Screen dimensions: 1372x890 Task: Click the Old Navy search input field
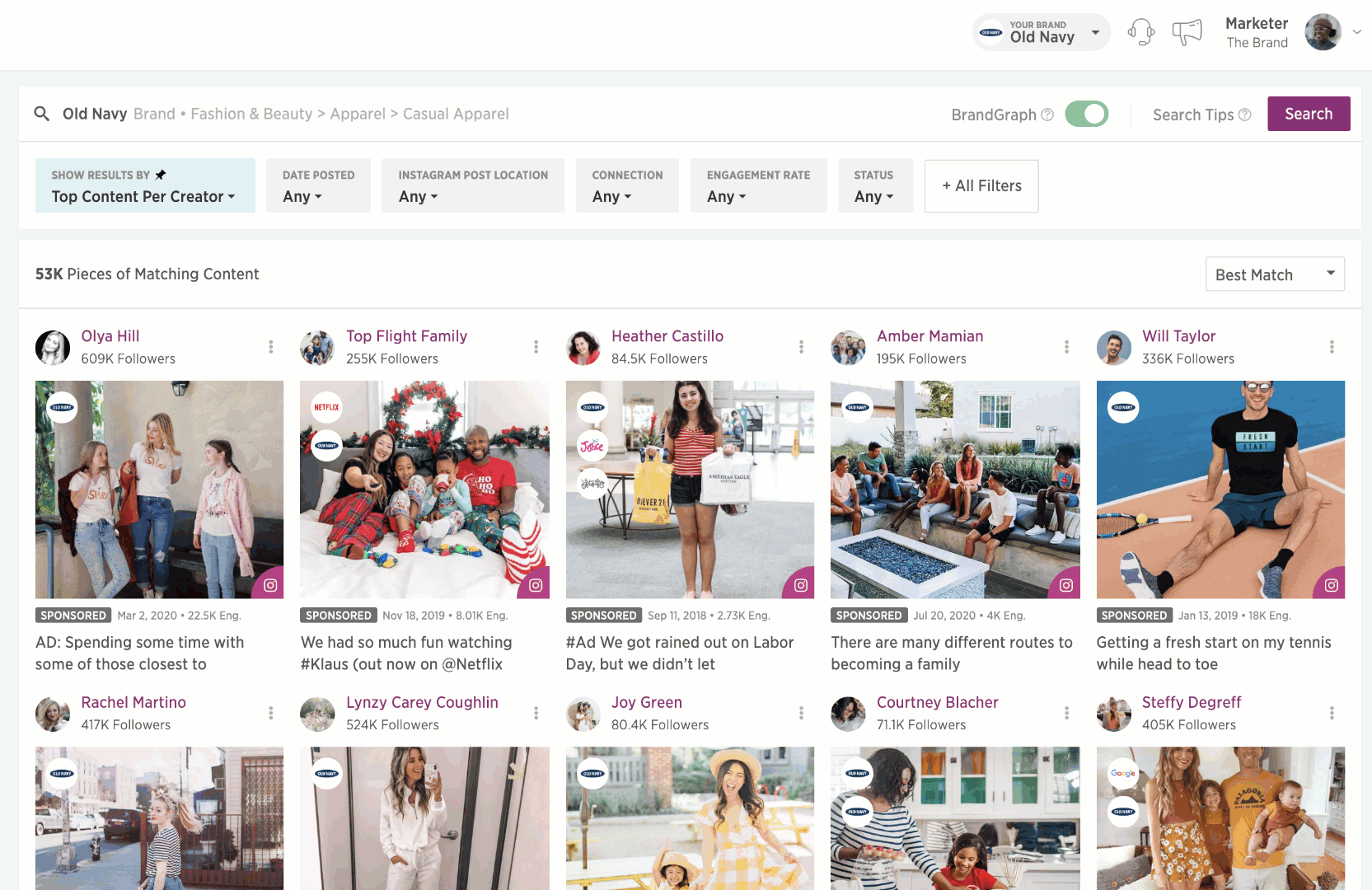(x=486, y=114)
